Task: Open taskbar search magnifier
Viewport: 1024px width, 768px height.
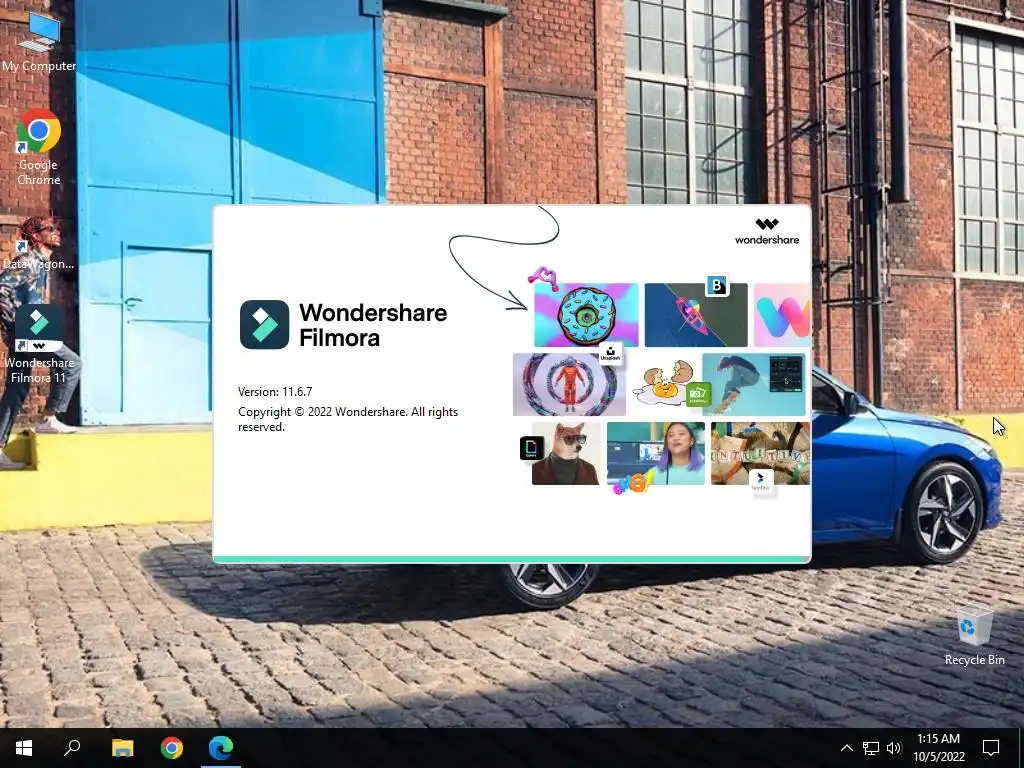Action: coord(72,748)
